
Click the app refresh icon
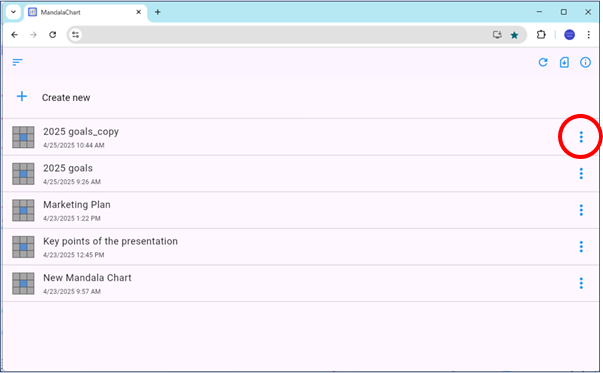point(543,62)
